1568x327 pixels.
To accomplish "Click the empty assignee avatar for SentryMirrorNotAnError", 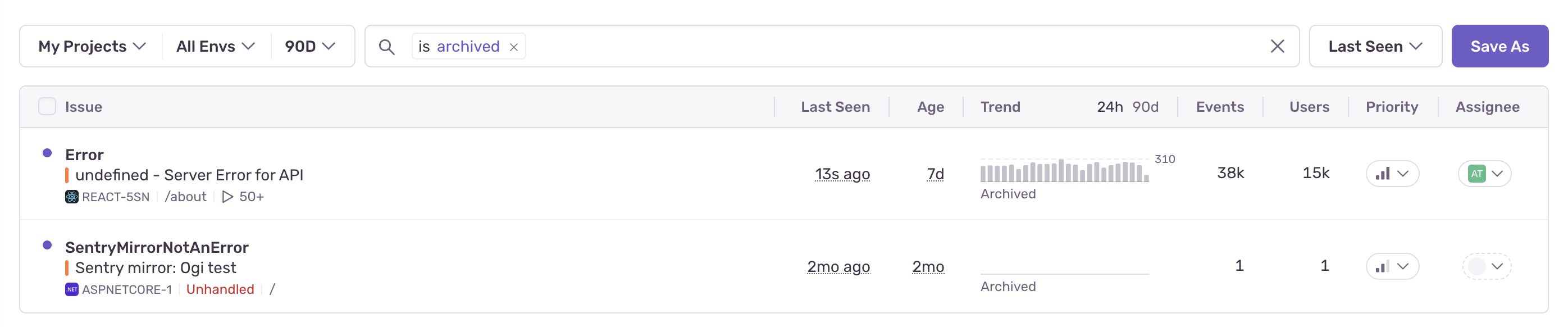I will (1476, 266).
